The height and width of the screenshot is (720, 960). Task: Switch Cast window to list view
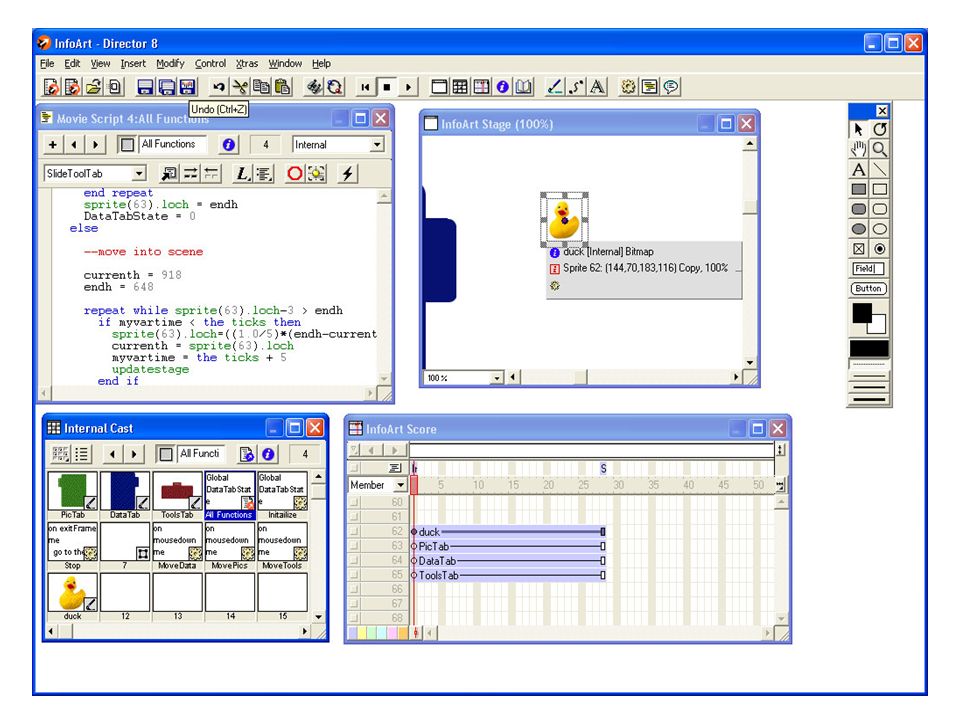81,454
